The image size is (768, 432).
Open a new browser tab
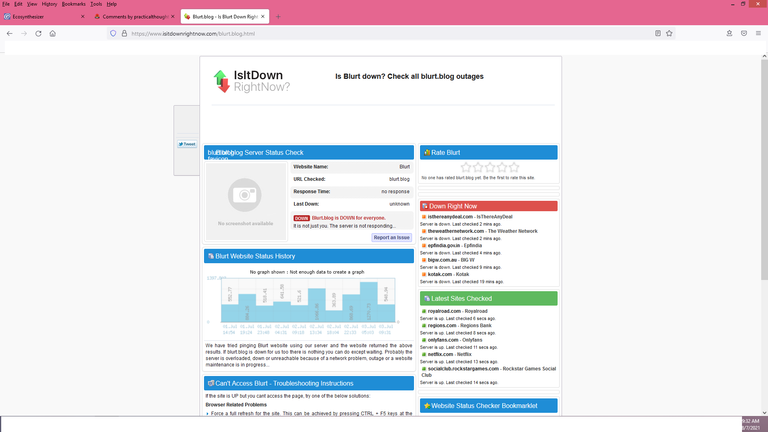point(278,17)
